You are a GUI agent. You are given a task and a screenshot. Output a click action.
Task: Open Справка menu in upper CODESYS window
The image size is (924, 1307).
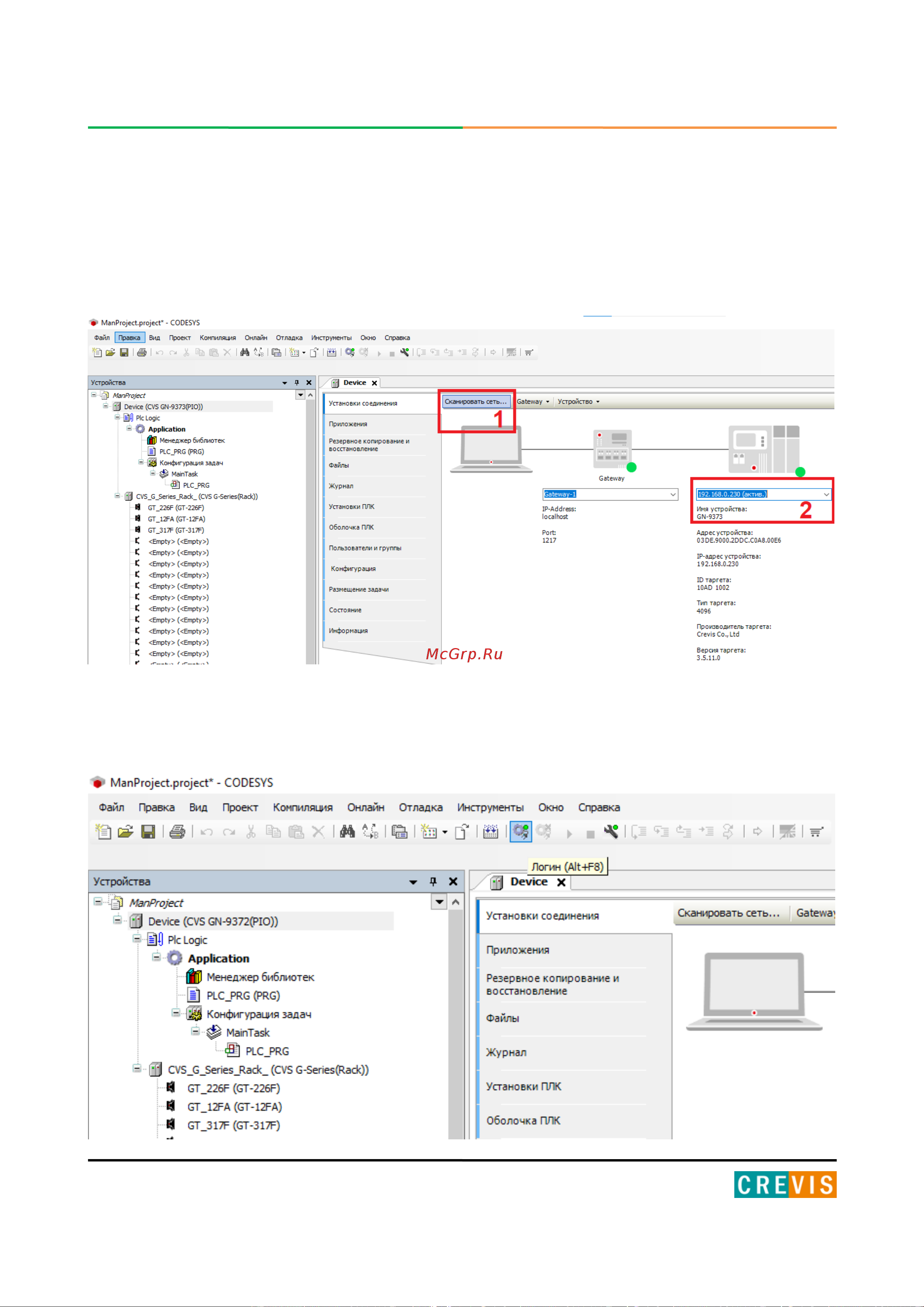click(397, 338)
